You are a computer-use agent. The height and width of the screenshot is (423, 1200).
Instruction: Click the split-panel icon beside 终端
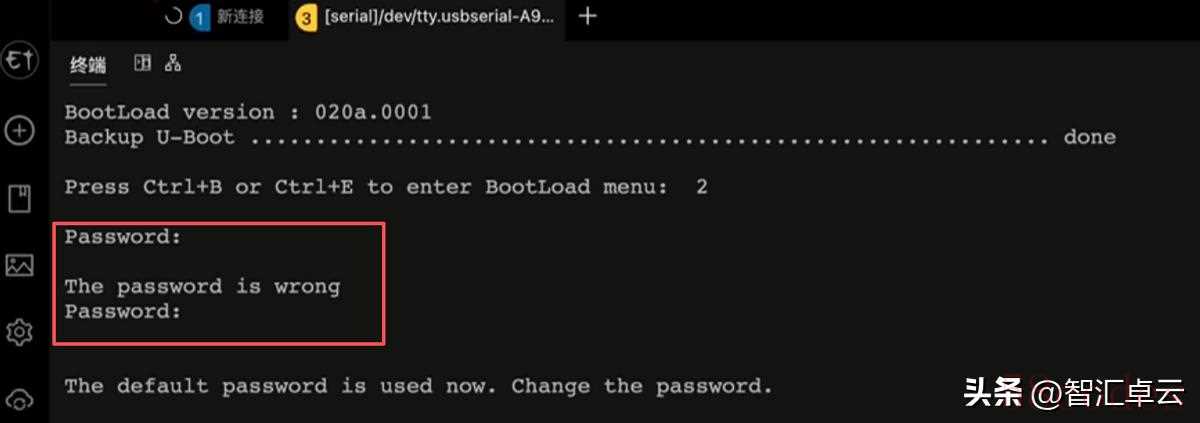tap(143, 64)
